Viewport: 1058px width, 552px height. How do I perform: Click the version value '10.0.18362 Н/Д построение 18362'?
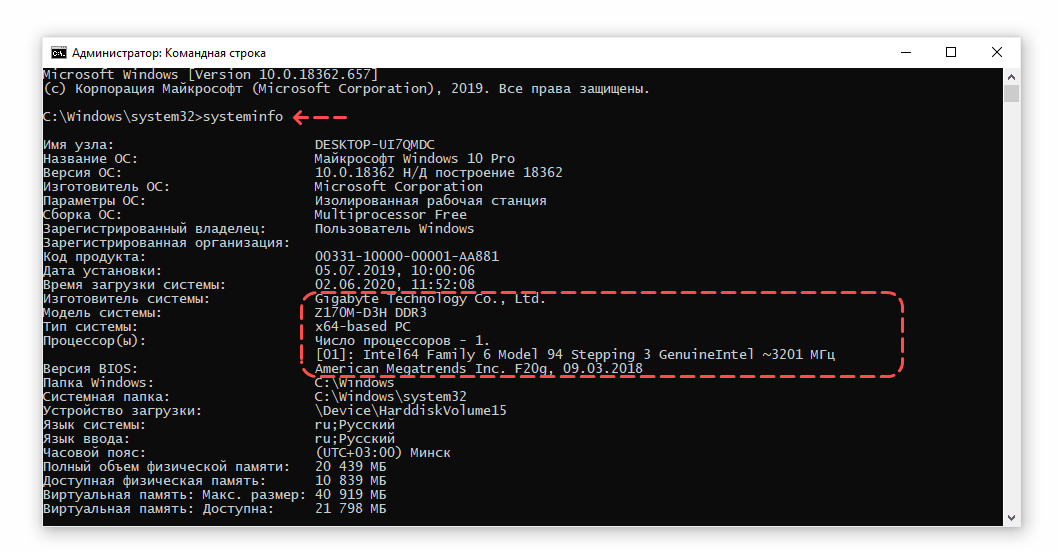pyautogui.click(x=439, y=173)
